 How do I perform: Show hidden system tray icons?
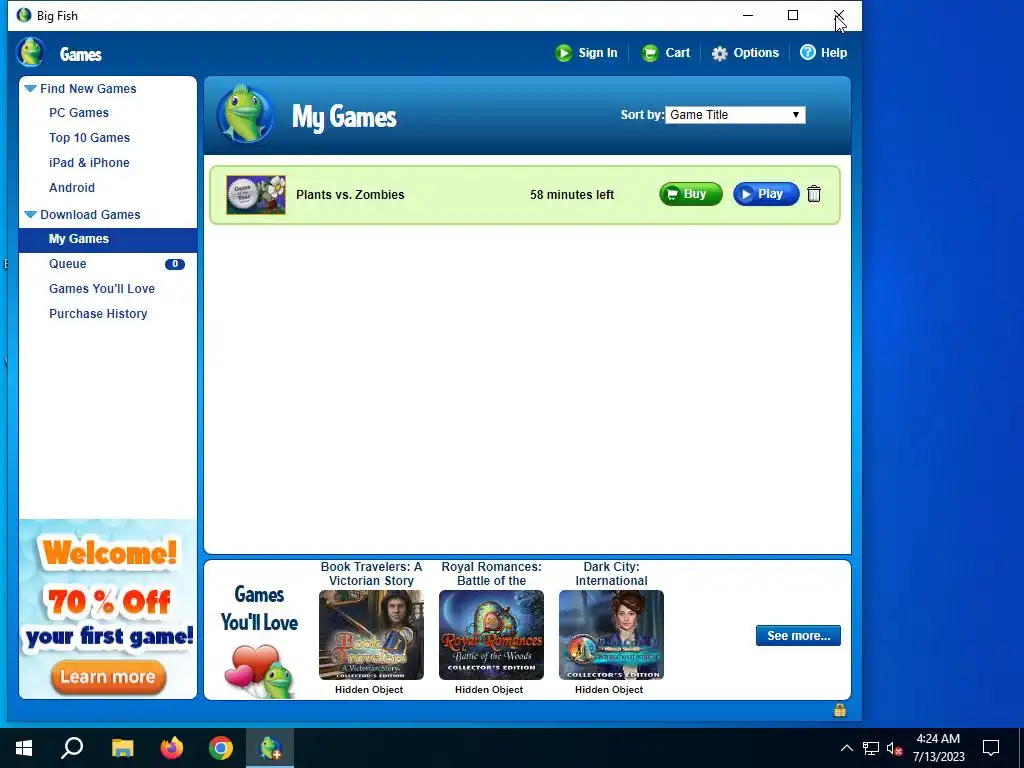[x=846, y=748]
